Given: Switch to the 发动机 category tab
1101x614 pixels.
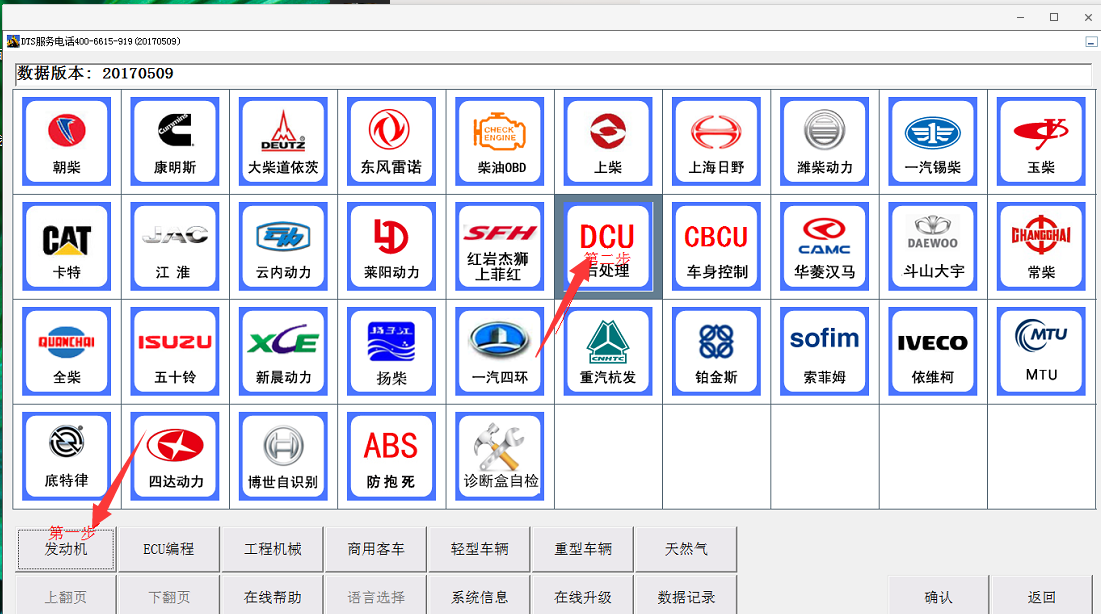Looking at the screenshot, I should click(66, 549).
